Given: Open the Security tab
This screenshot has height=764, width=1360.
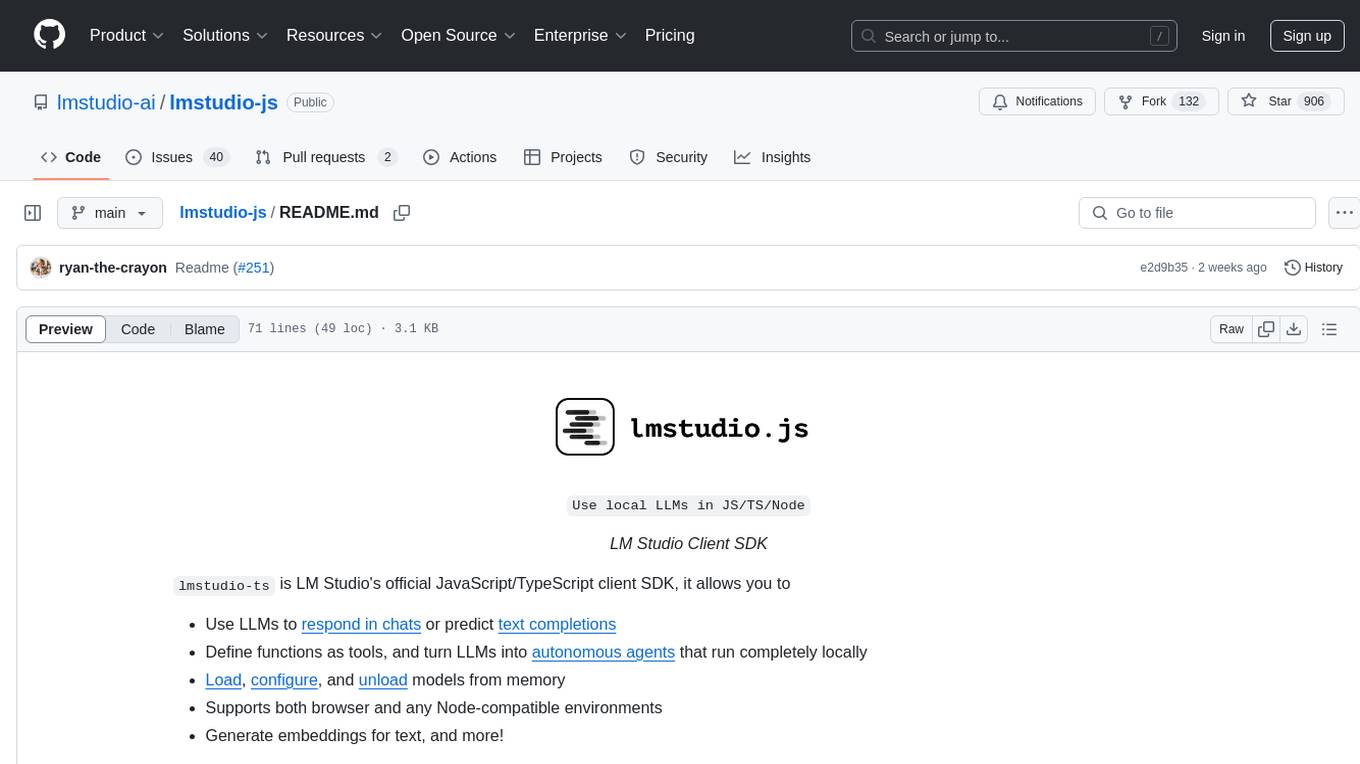Looking at the screenshot, I should coord(668,157).
